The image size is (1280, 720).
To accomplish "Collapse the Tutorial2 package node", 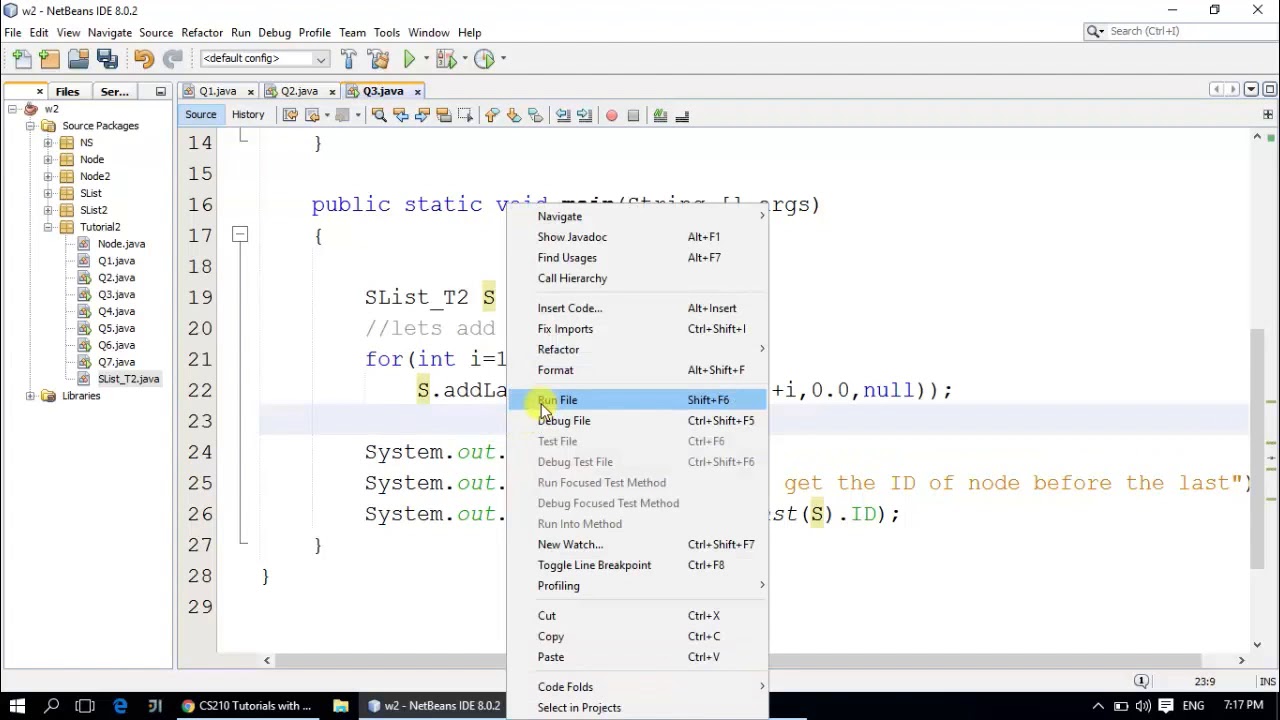I will pos(48,227).
